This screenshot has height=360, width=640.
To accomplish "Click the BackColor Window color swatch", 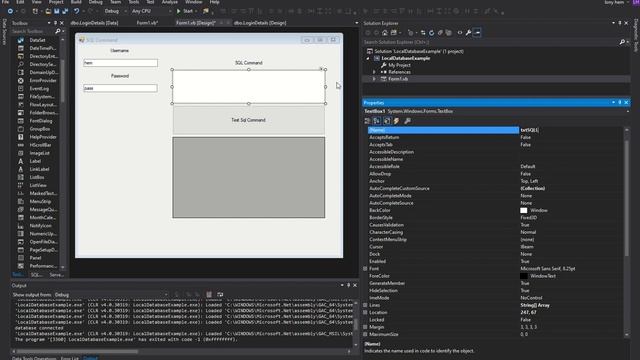I will [x=524, y=210].
